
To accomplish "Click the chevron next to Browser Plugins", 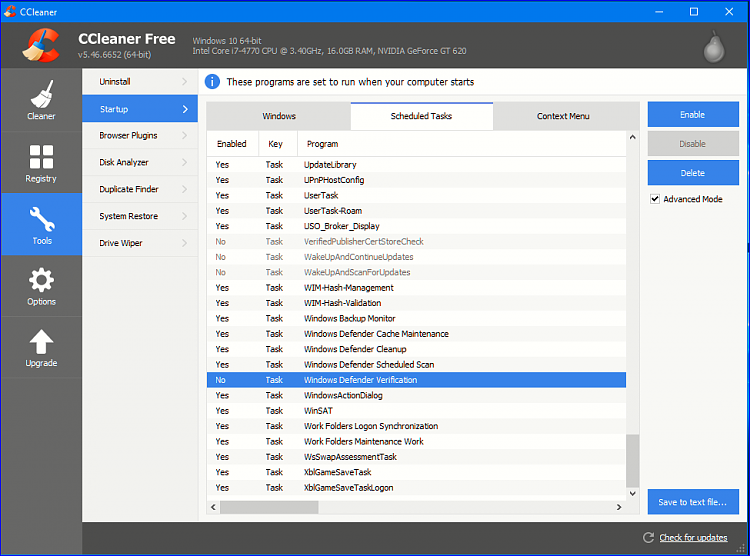I will pyautogui.click(x=185, y=135).
